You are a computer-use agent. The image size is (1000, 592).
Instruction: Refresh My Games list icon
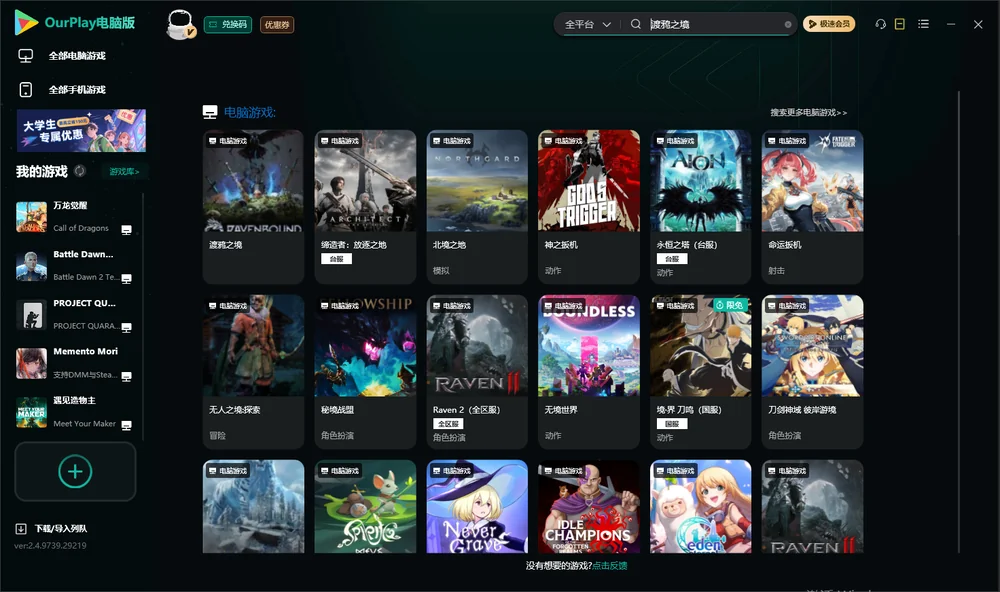click(x=80, y=171)
